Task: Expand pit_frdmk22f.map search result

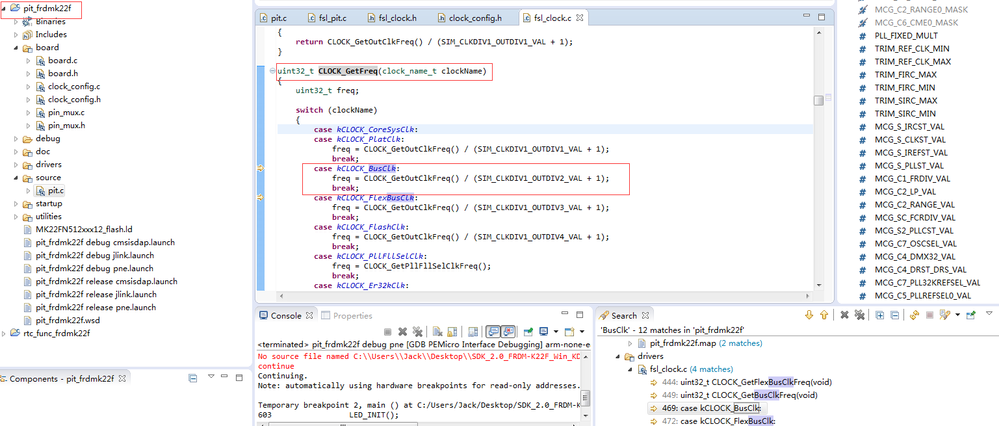Action: [x=630, y=343]
